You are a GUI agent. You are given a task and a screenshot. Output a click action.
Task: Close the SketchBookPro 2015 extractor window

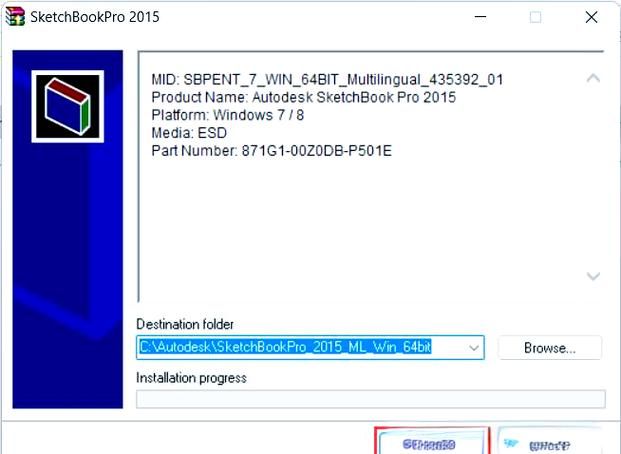[592, 17]
